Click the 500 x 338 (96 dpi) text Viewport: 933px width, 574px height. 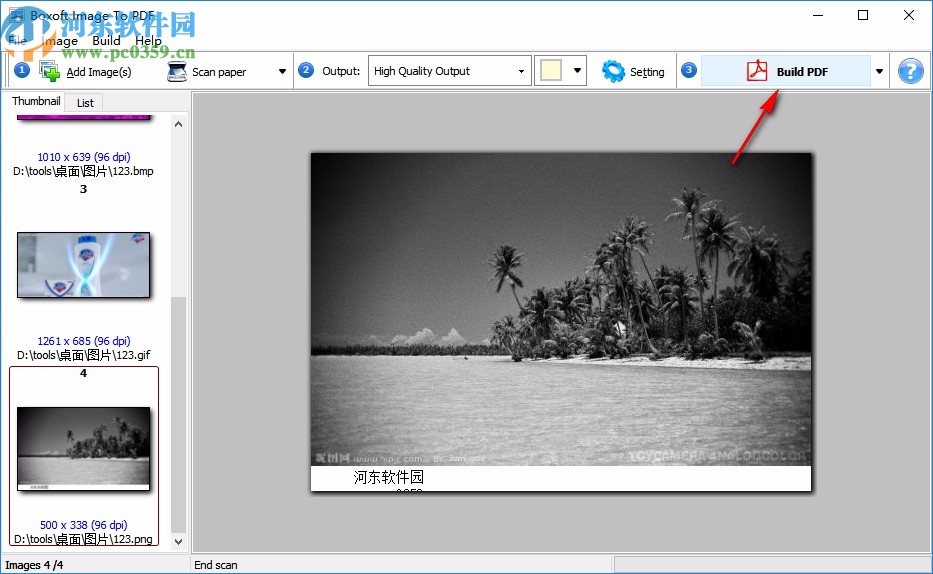coord(83,525)
